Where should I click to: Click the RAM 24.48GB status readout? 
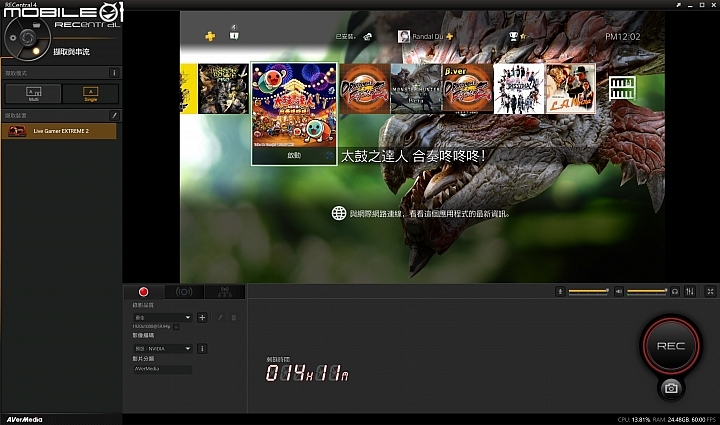point(670,419)
